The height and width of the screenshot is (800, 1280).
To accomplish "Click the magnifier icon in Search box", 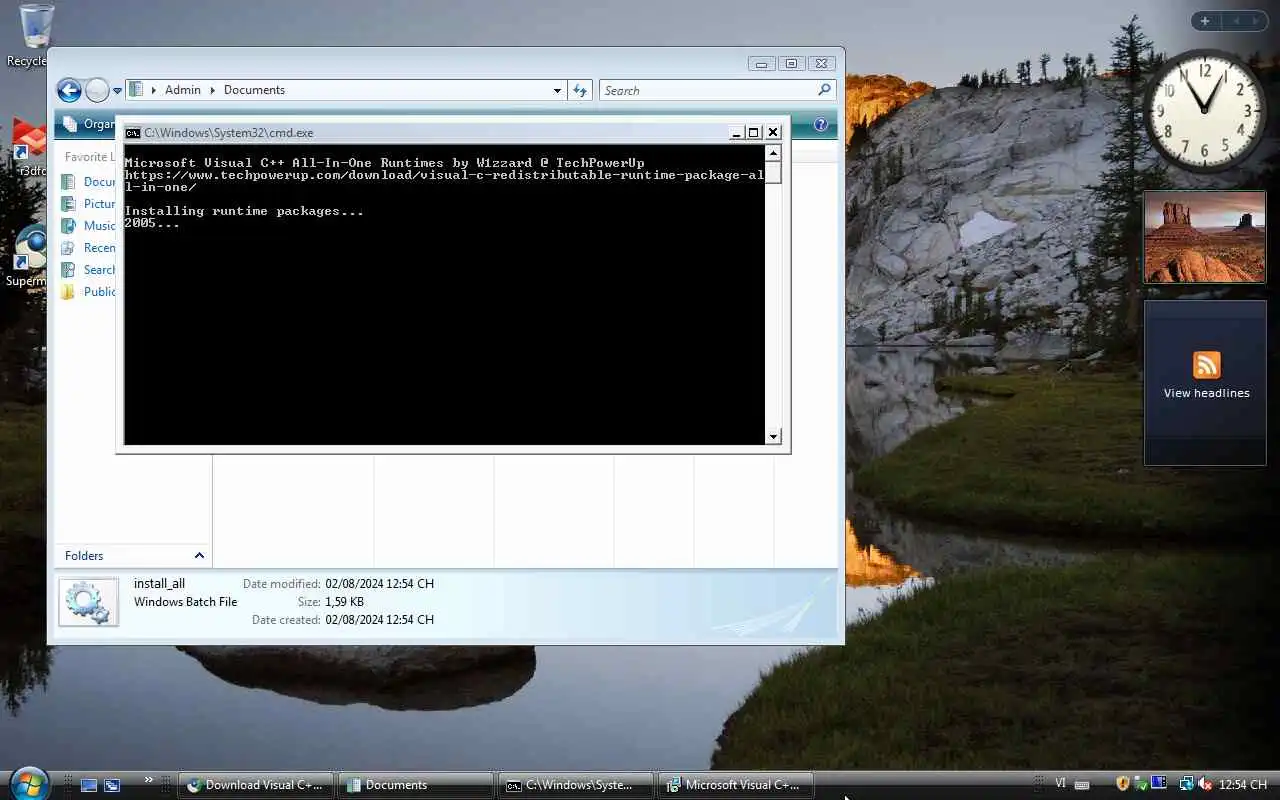I will click(x=824, y=90).
